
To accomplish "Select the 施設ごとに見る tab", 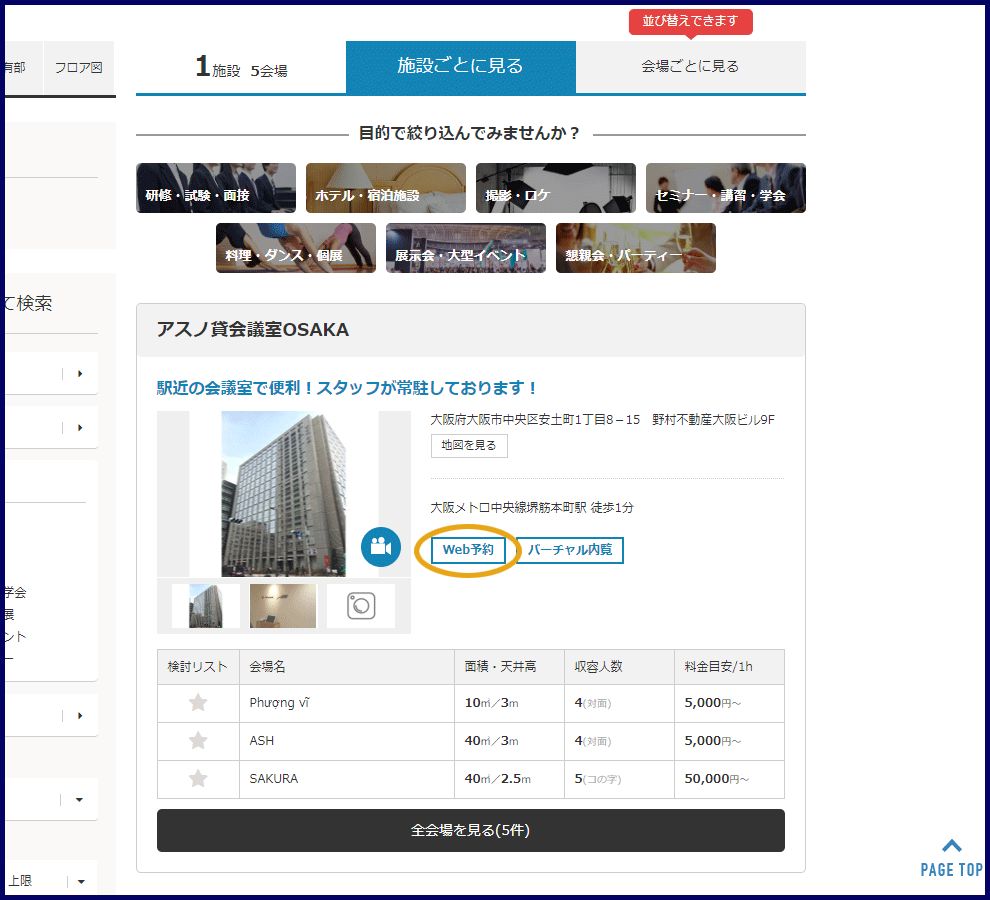I will click(x=460, y=67).
